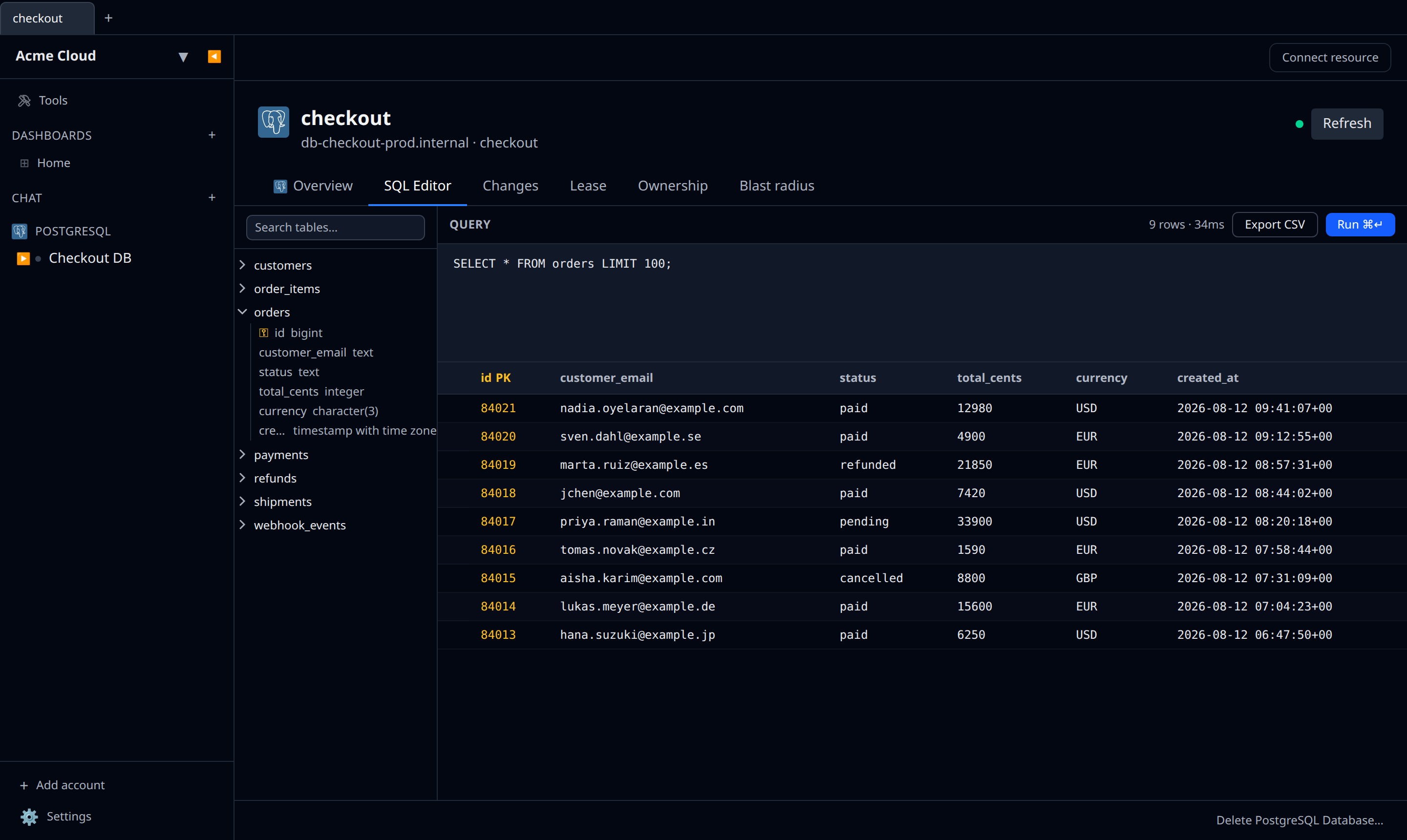Expand the refunds table

click(242, 478)
